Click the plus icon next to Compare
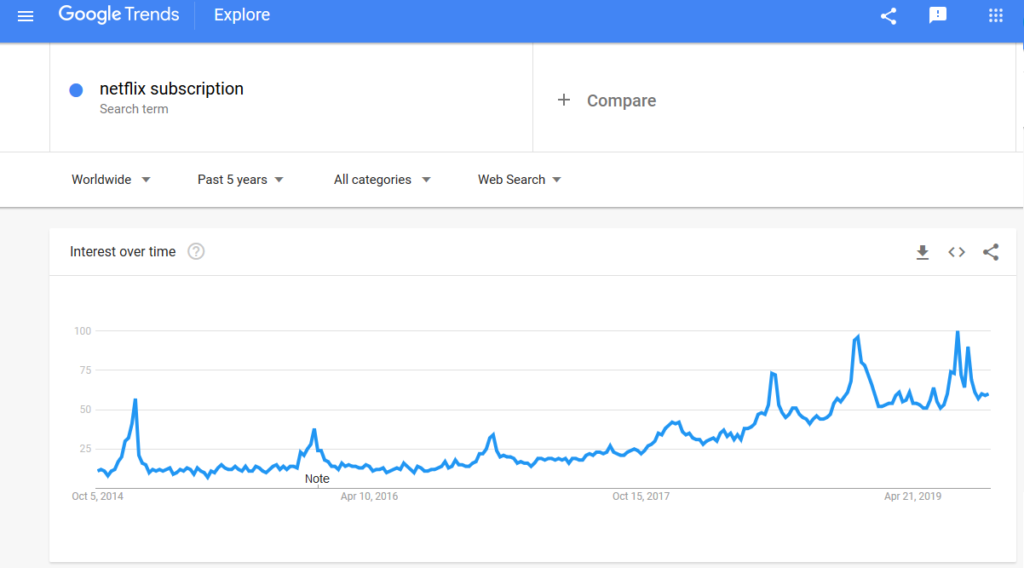 pyautogui.click(x=564, y=100)
